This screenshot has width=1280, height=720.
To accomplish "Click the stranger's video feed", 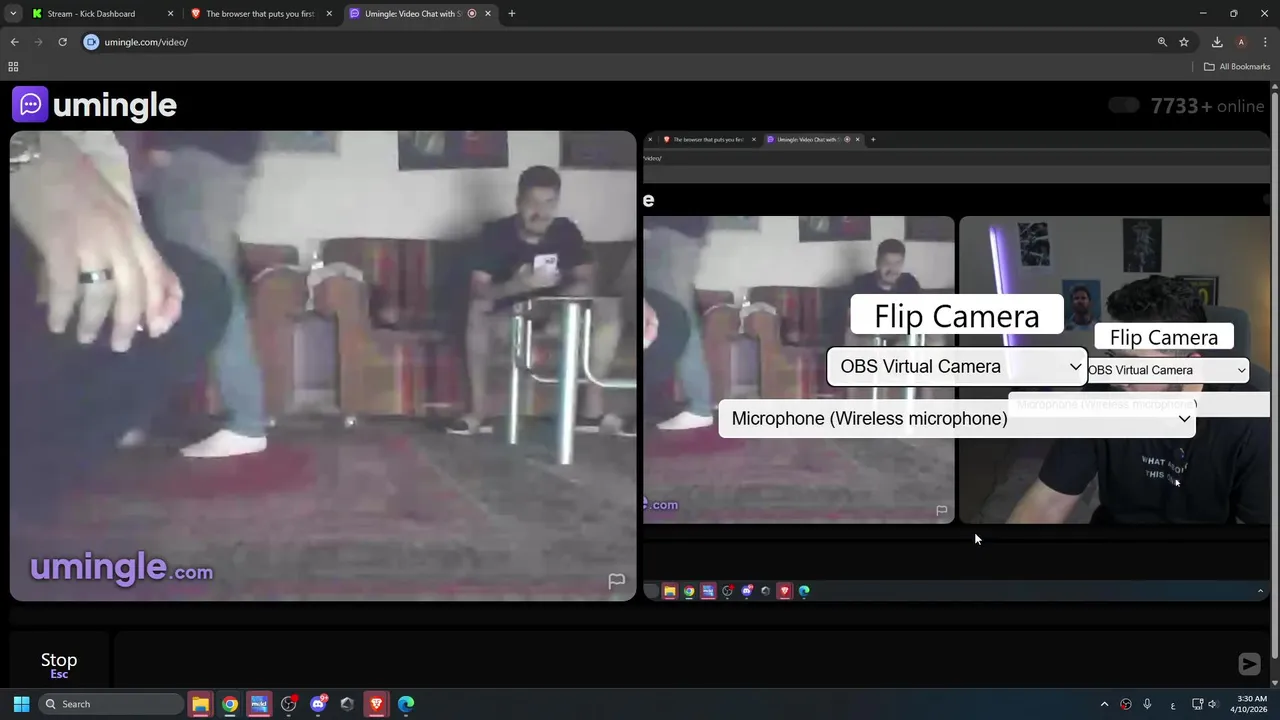I will (323, 366).
